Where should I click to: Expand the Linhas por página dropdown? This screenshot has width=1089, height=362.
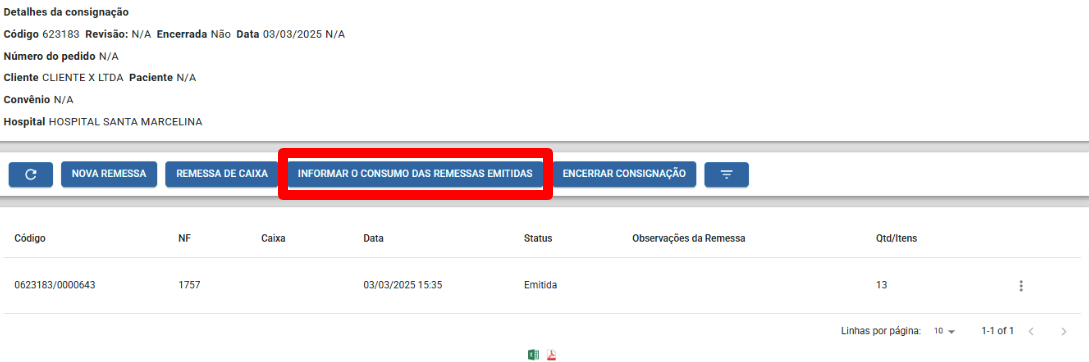945,331
